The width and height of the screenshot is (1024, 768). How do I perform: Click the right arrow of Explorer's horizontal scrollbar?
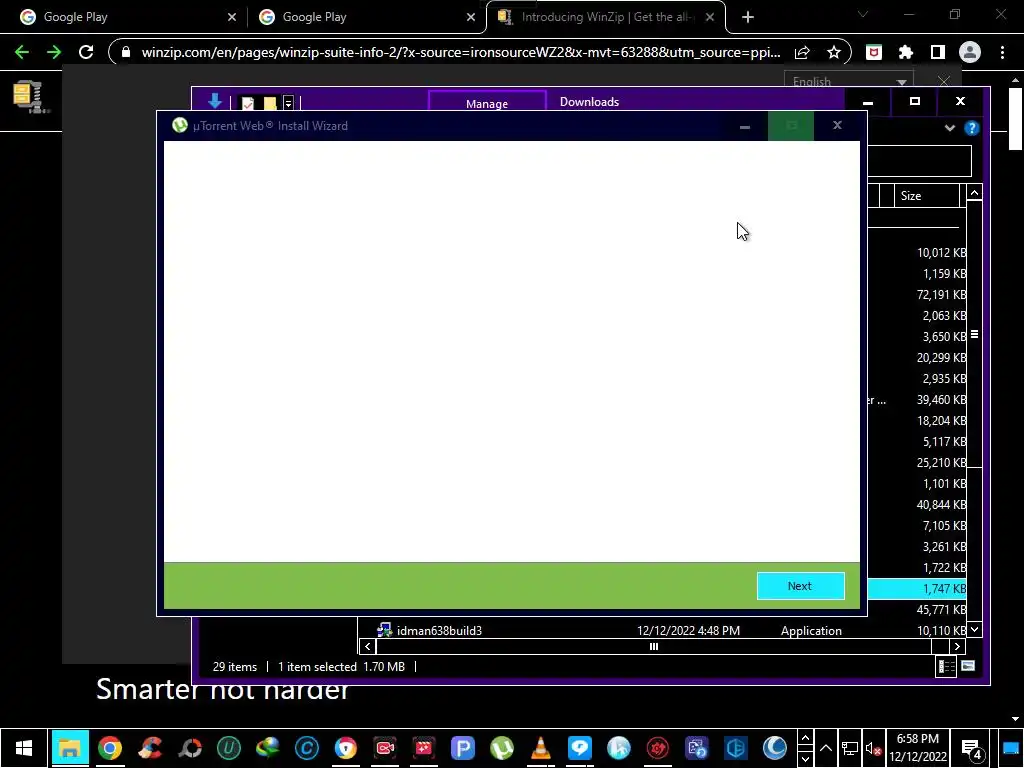(x=957, y=647)
